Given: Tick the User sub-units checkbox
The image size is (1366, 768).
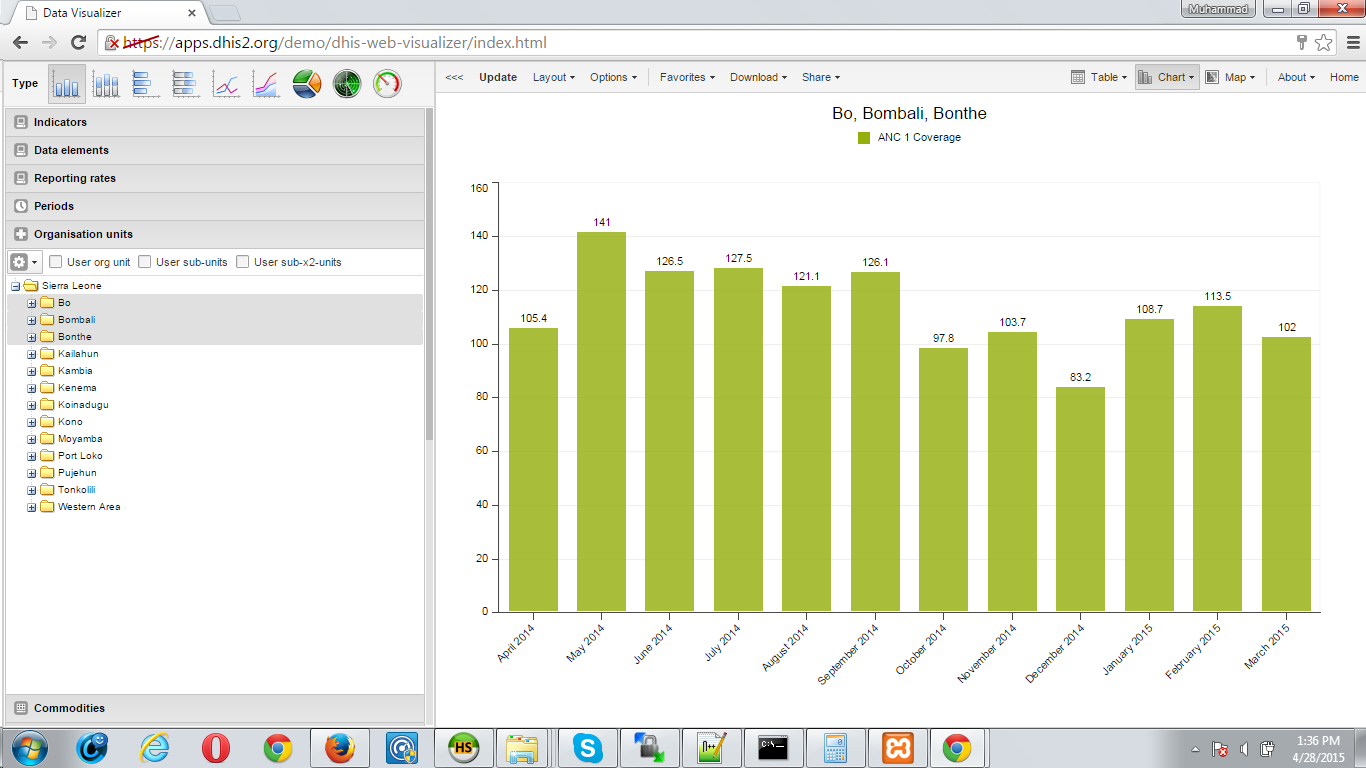Looking at the screenshot, I should pyautogui.click(x=145, y=262).
